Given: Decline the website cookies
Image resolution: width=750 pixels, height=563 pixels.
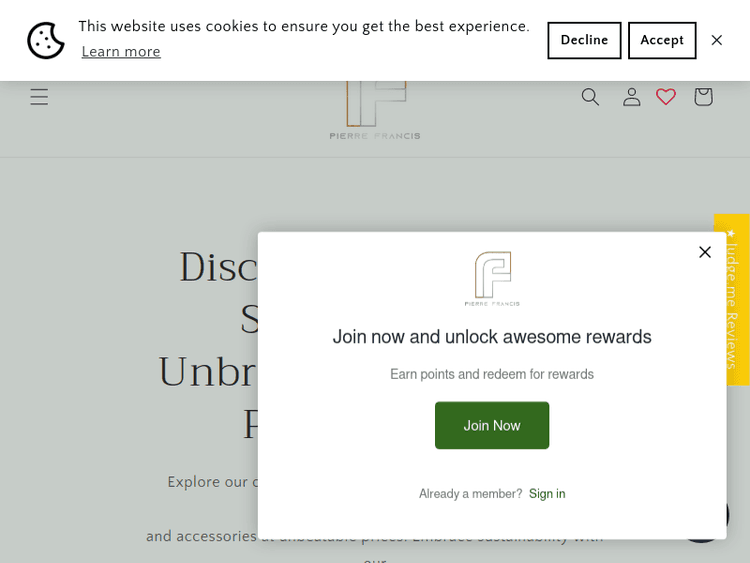Looking at the screenshot, I should (x=584, y=41).
